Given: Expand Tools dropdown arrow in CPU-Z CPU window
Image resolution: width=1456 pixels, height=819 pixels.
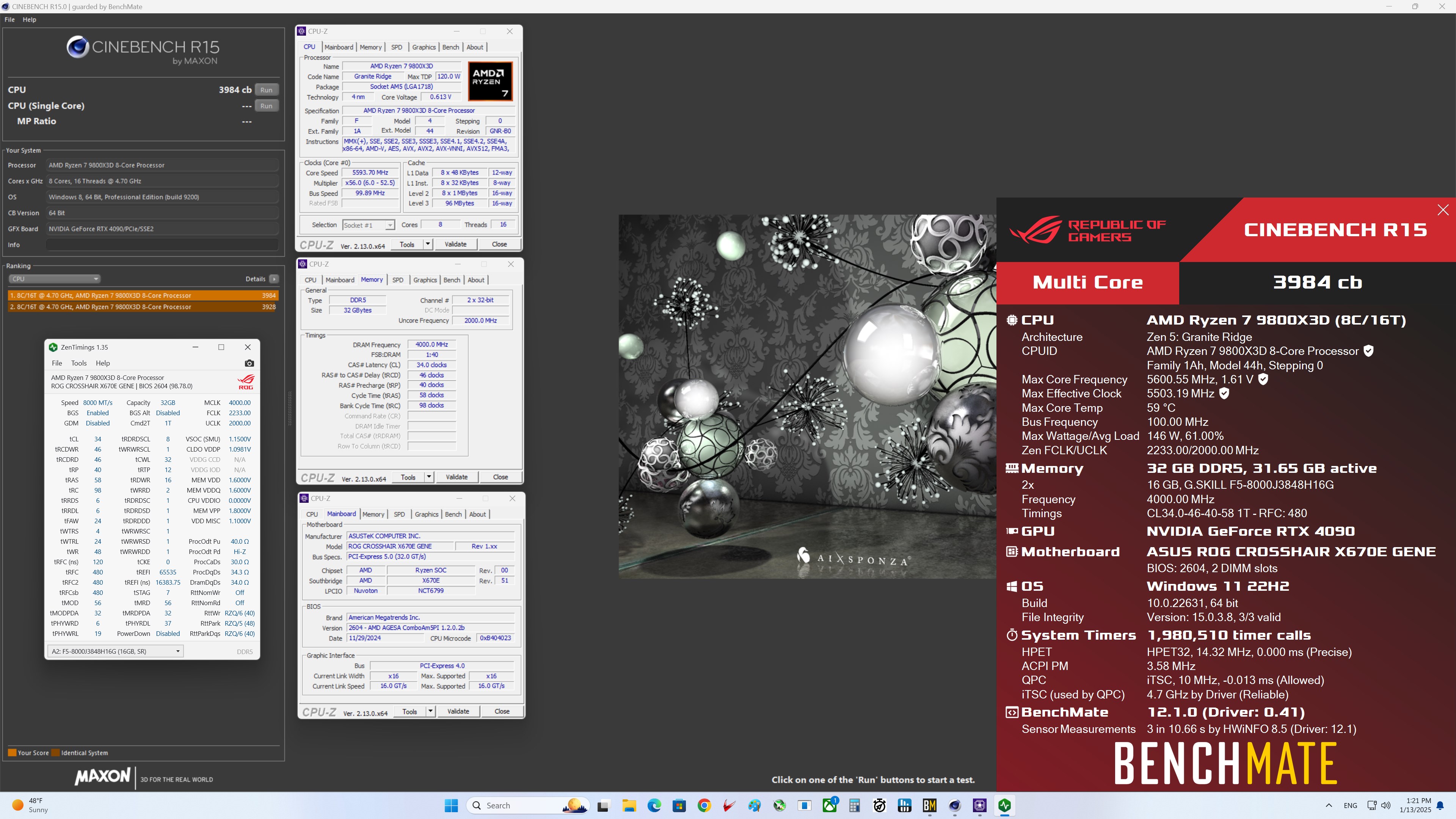Looking at the screenshot, I should [x=428, y=244].
